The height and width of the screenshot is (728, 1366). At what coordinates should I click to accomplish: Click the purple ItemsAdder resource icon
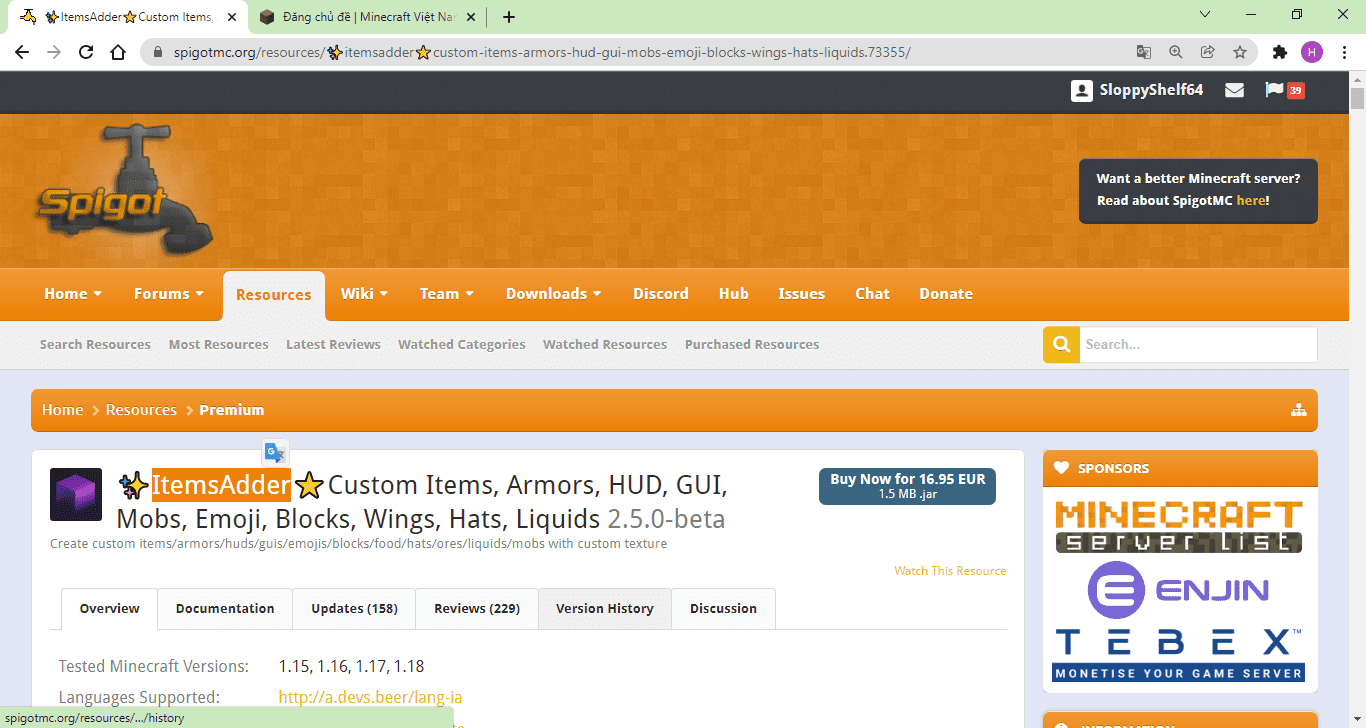coord(76,494)
